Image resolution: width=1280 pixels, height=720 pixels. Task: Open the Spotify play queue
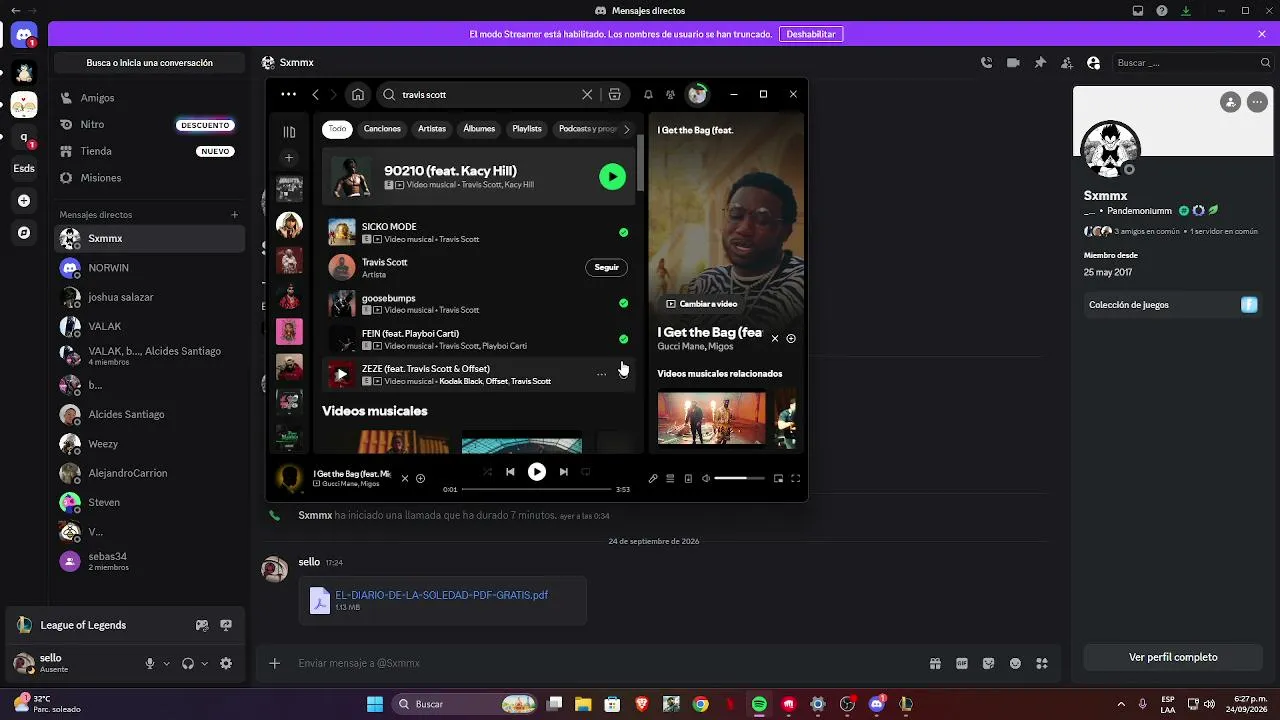pos(670,478)
